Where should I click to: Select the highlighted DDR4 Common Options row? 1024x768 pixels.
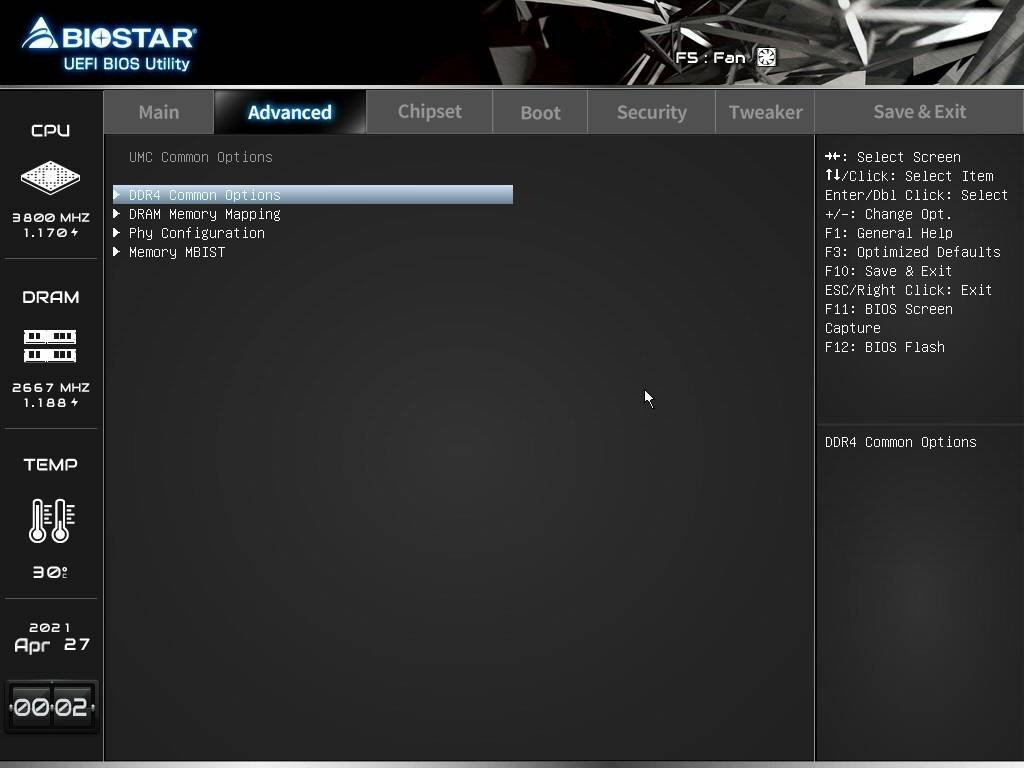[300, 194]
